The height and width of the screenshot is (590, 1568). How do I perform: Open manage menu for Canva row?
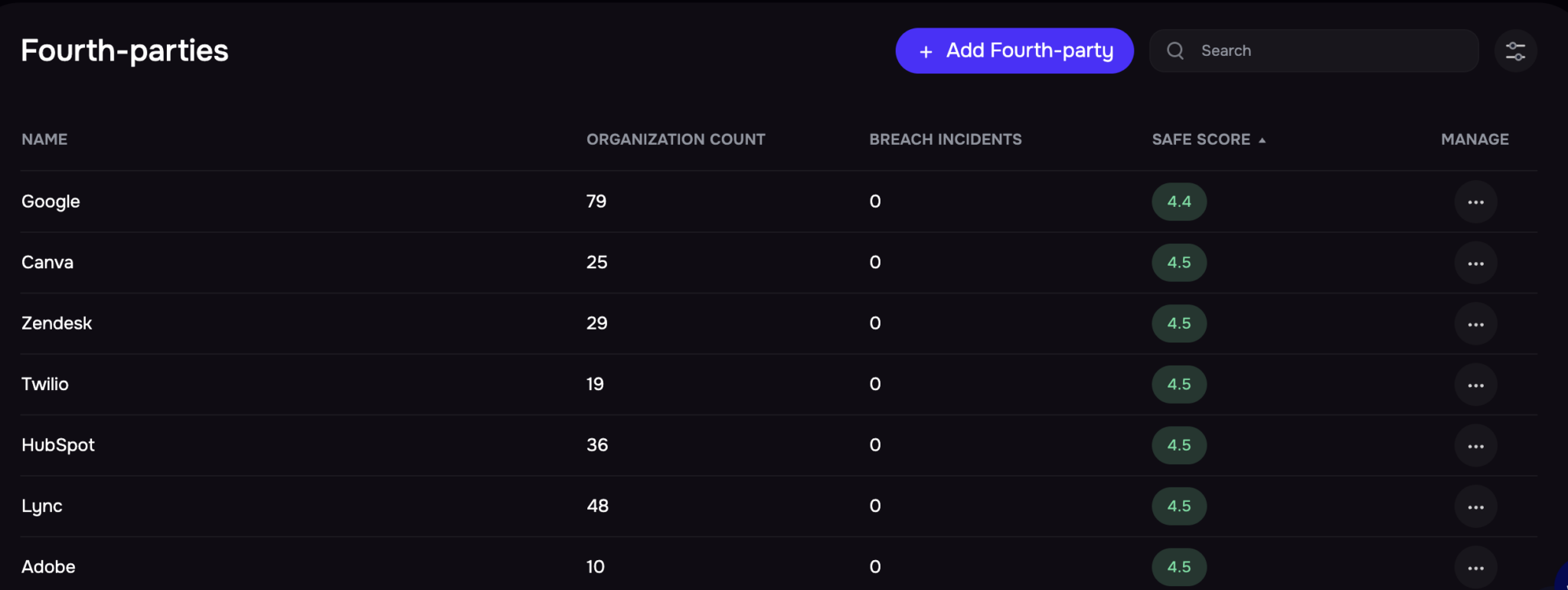tap(1475, 263)
